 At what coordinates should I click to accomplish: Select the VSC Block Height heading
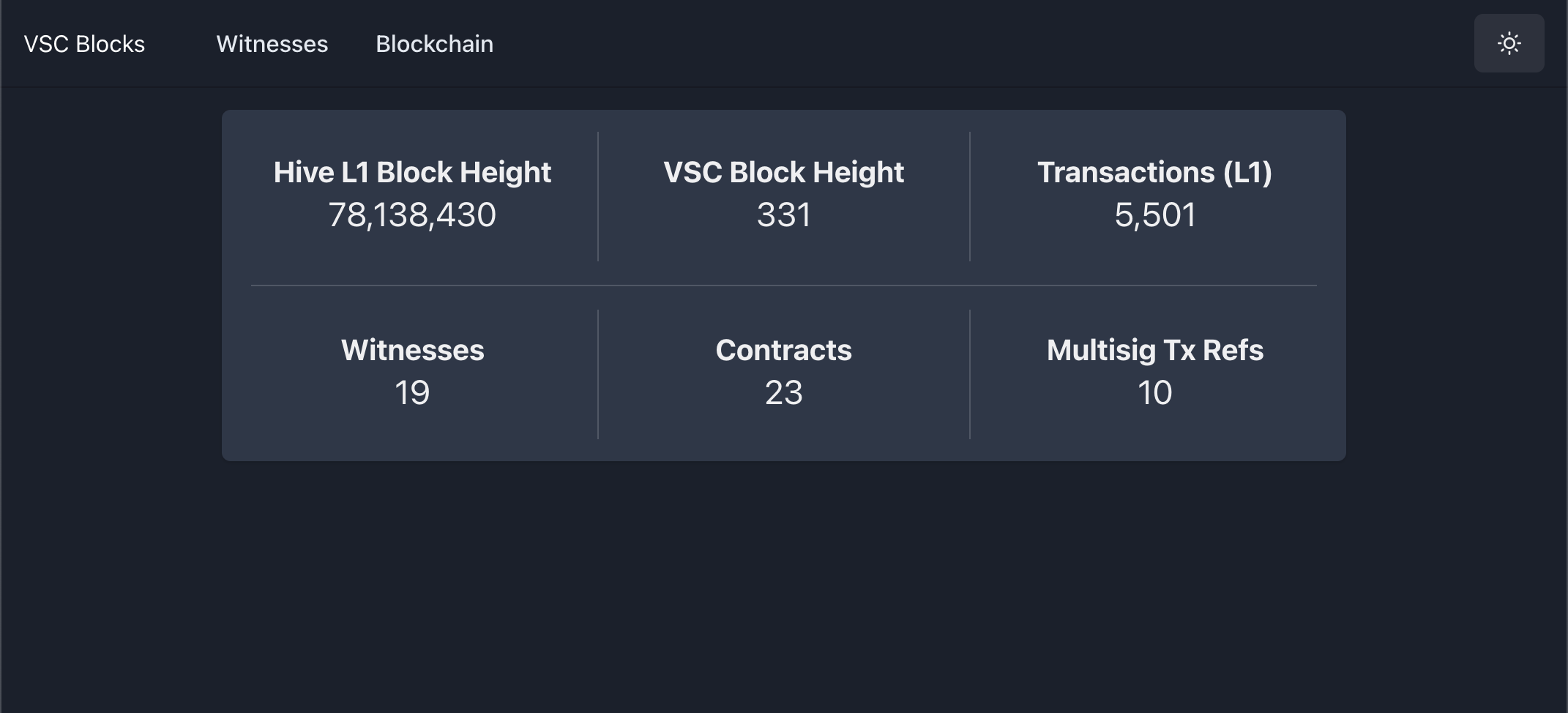click(x=784, y=172)
